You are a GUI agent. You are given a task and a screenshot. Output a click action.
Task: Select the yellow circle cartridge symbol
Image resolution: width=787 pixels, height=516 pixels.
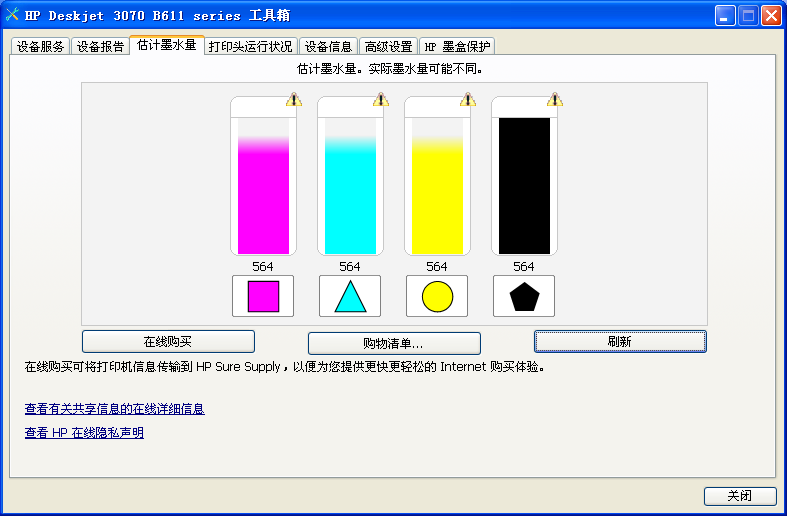point(437,296)
